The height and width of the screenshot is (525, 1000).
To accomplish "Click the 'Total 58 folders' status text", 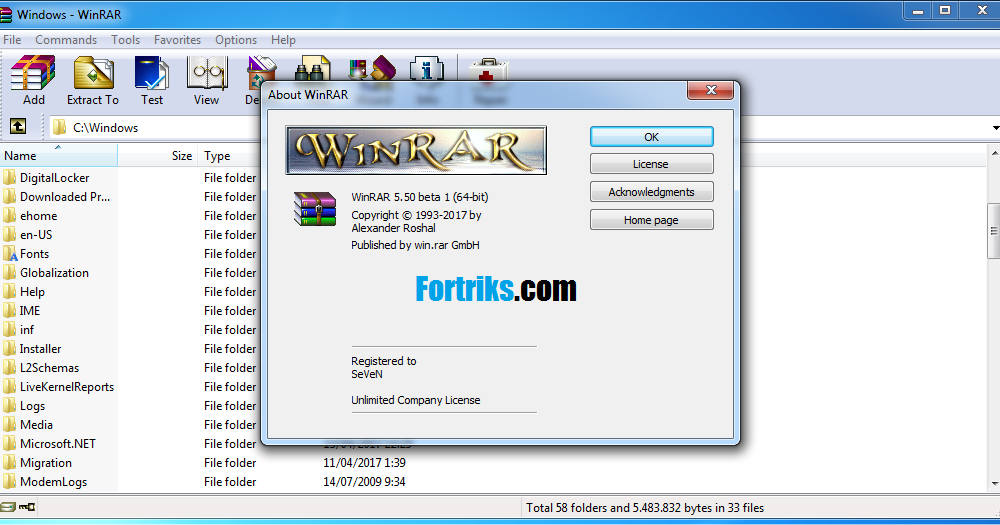I will click(x=645, y=508).
